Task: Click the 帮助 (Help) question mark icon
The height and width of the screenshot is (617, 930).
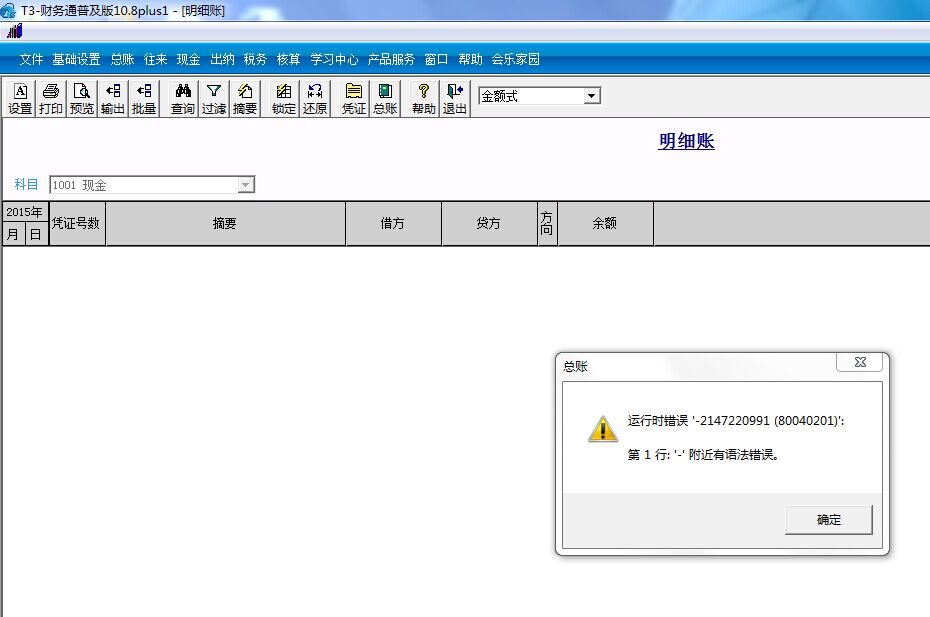Action: [423, 98]
